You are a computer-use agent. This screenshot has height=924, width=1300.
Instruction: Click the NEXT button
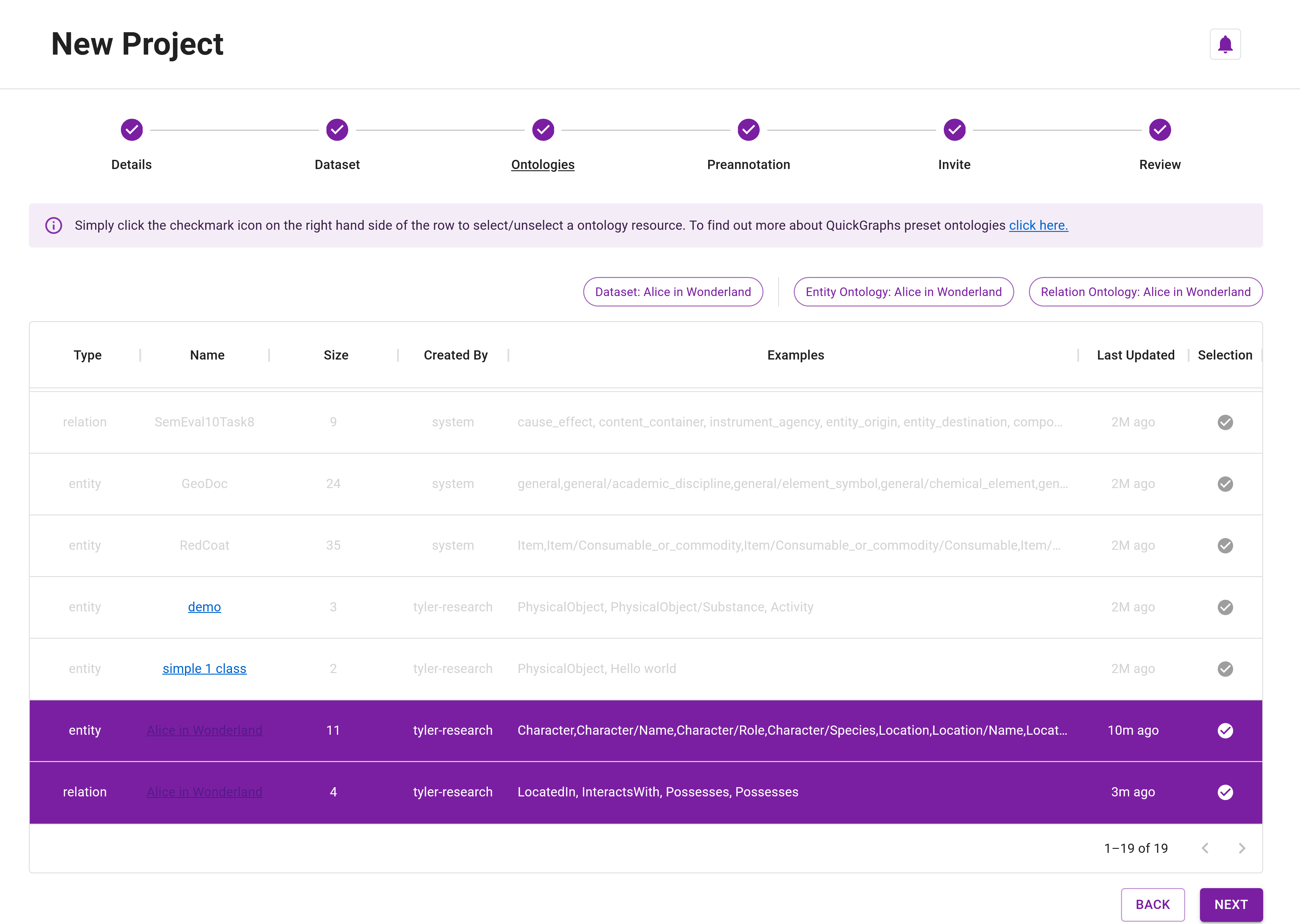(x=1231, y=904)
